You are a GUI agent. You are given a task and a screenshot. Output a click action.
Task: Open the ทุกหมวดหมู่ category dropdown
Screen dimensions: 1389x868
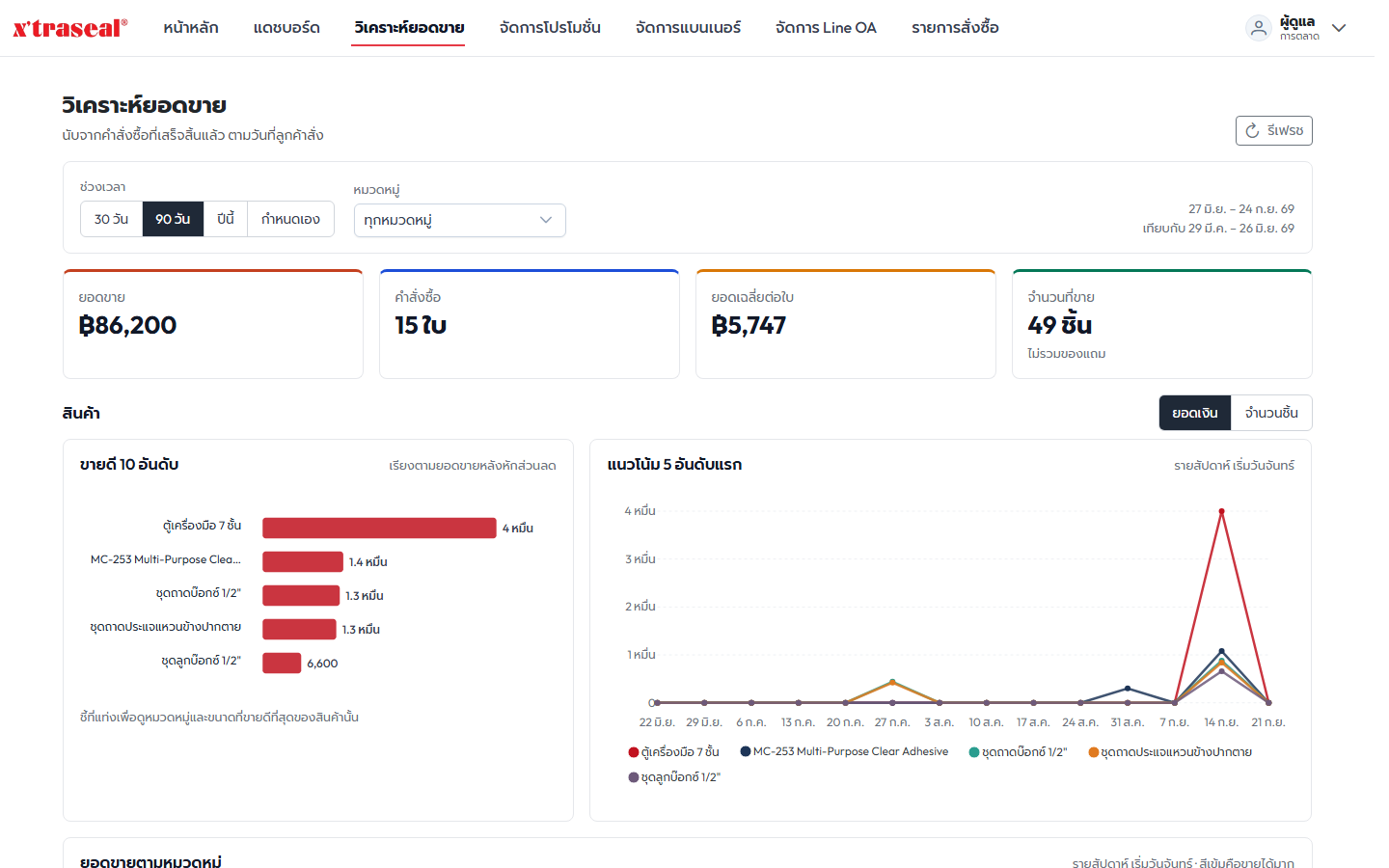(x=459, y=220)
